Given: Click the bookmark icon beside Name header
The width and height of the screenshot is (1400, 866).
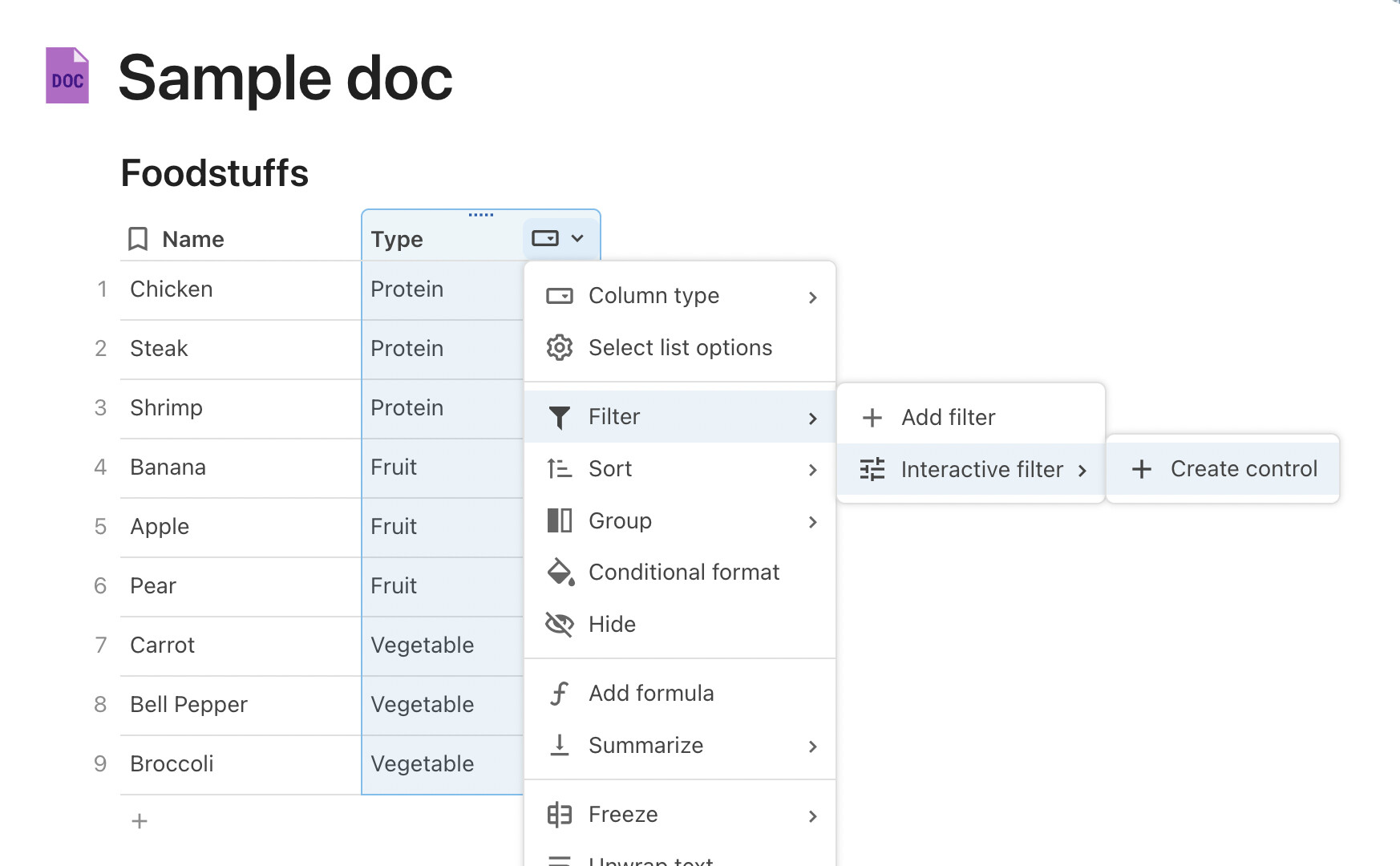Looking at the screenshot, I should pyautogui.click(x=138, y=239).
